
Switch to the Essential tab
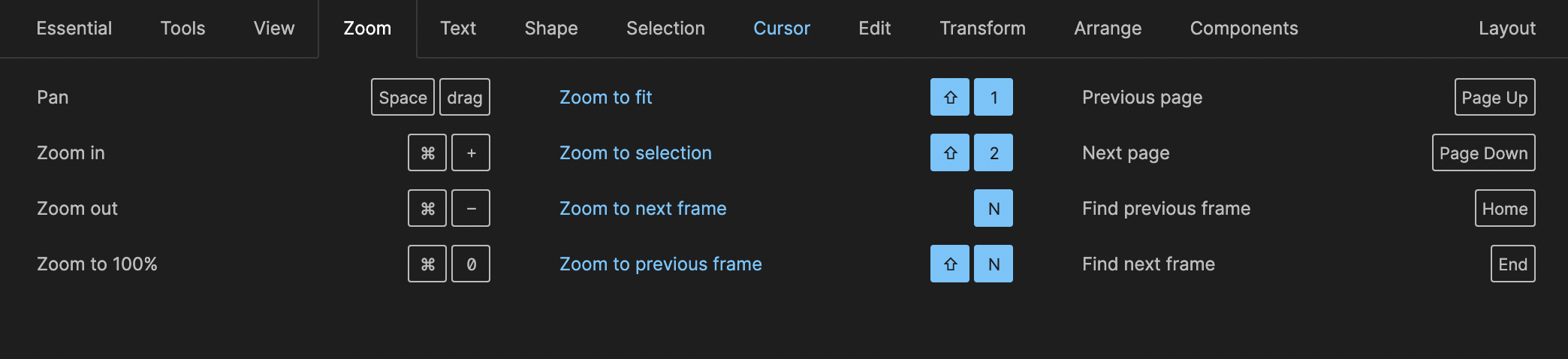(x=74, y=29)
